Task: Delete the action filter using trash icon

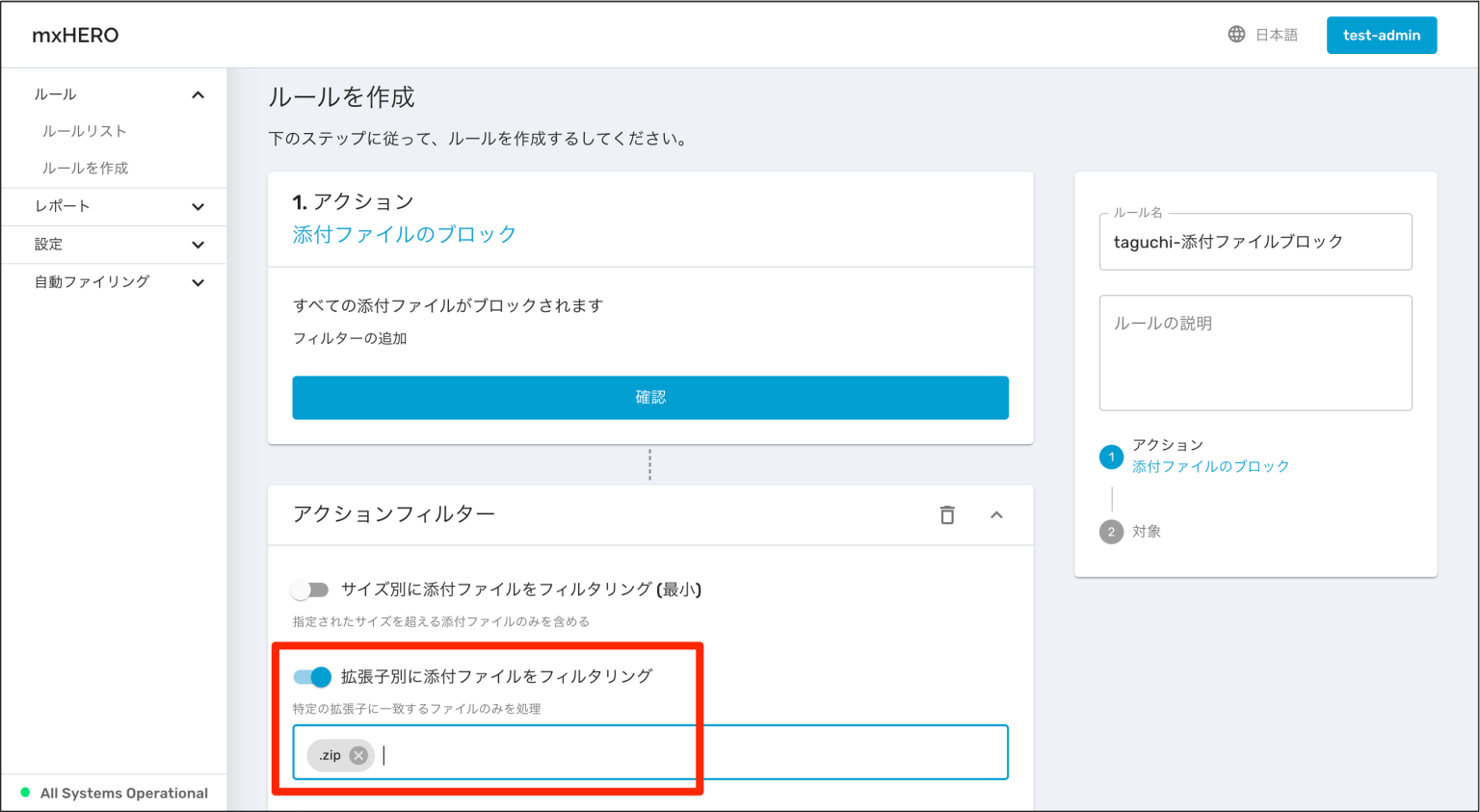Action: tap(947, 515)
